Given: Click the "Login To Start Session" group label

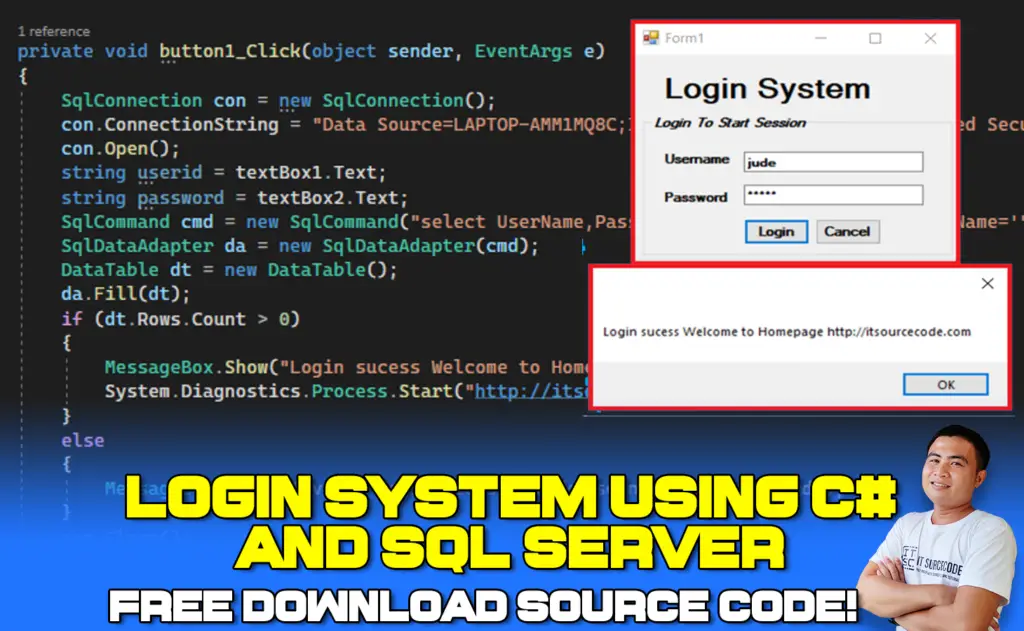Looking at the screenshot, I should [730, 123].
